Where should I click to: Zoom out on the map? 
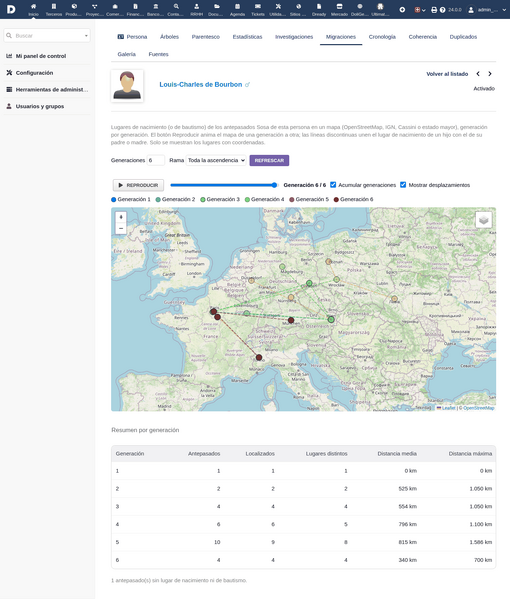[x=121, y=228]
